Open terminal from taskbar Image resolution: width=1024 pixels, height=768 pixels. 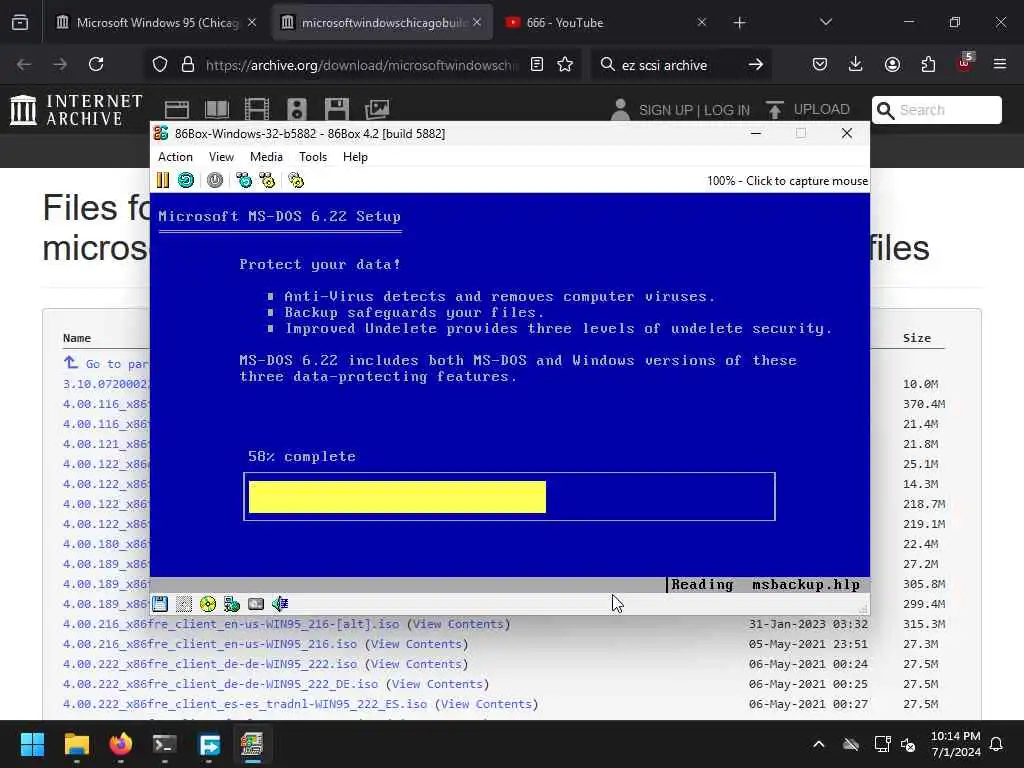coord(165,744)
